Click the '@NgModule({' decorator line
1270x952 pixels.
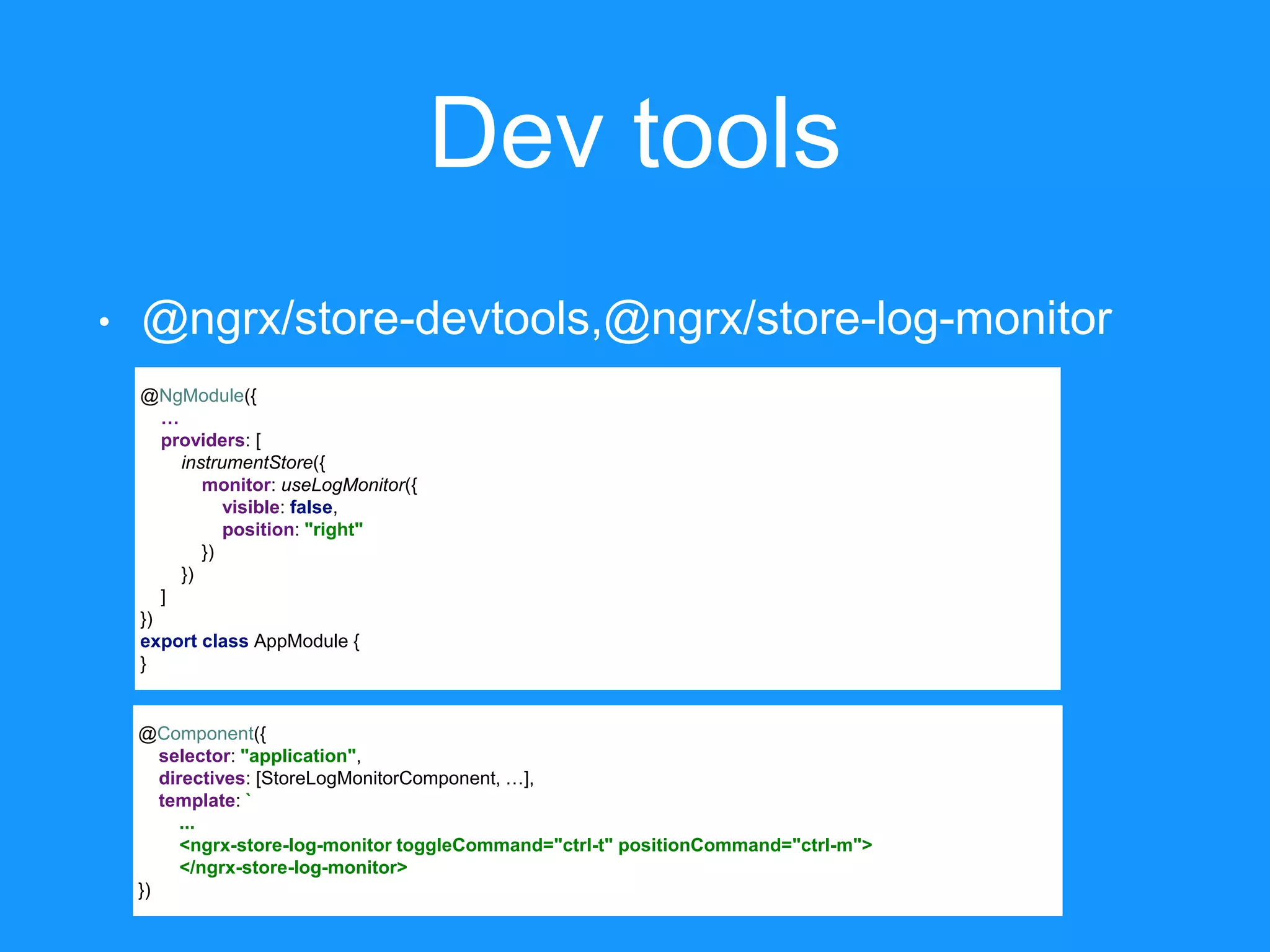point(198,396)
